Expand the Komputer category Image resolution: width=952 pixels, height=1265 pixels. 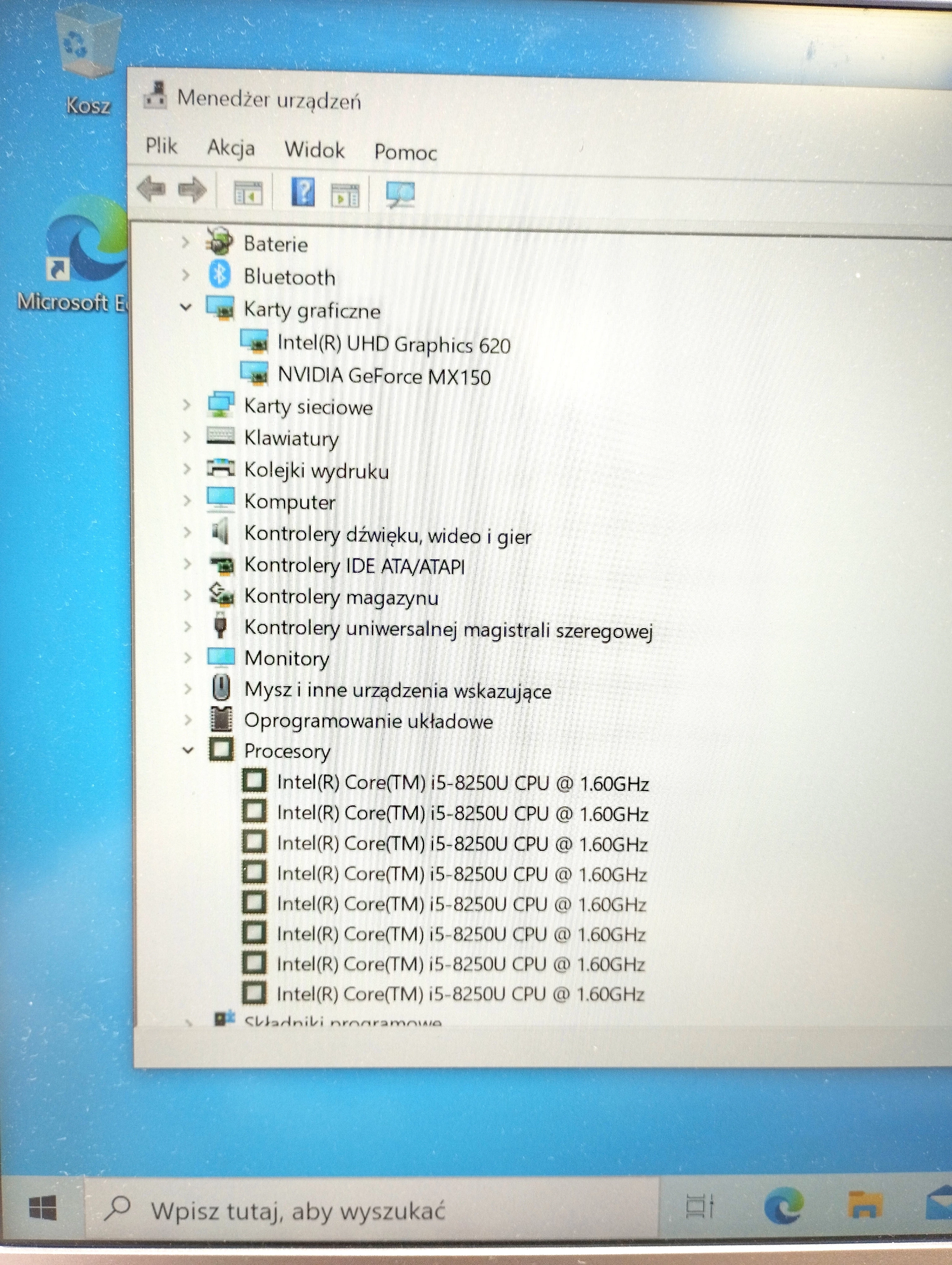point(186,500)
